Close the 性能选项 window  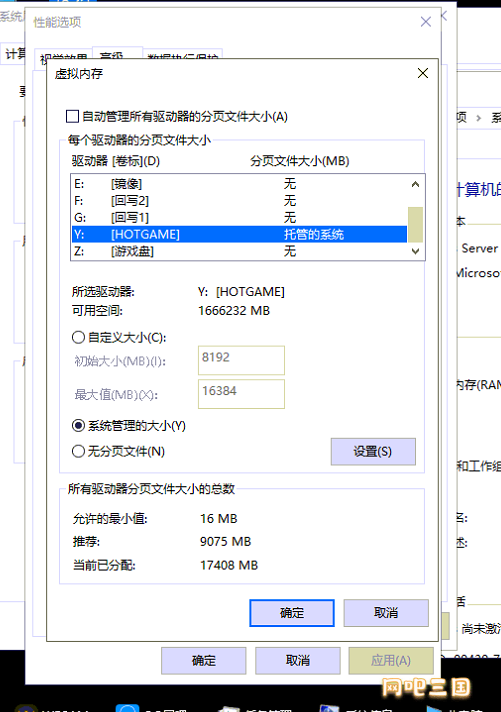426,22
